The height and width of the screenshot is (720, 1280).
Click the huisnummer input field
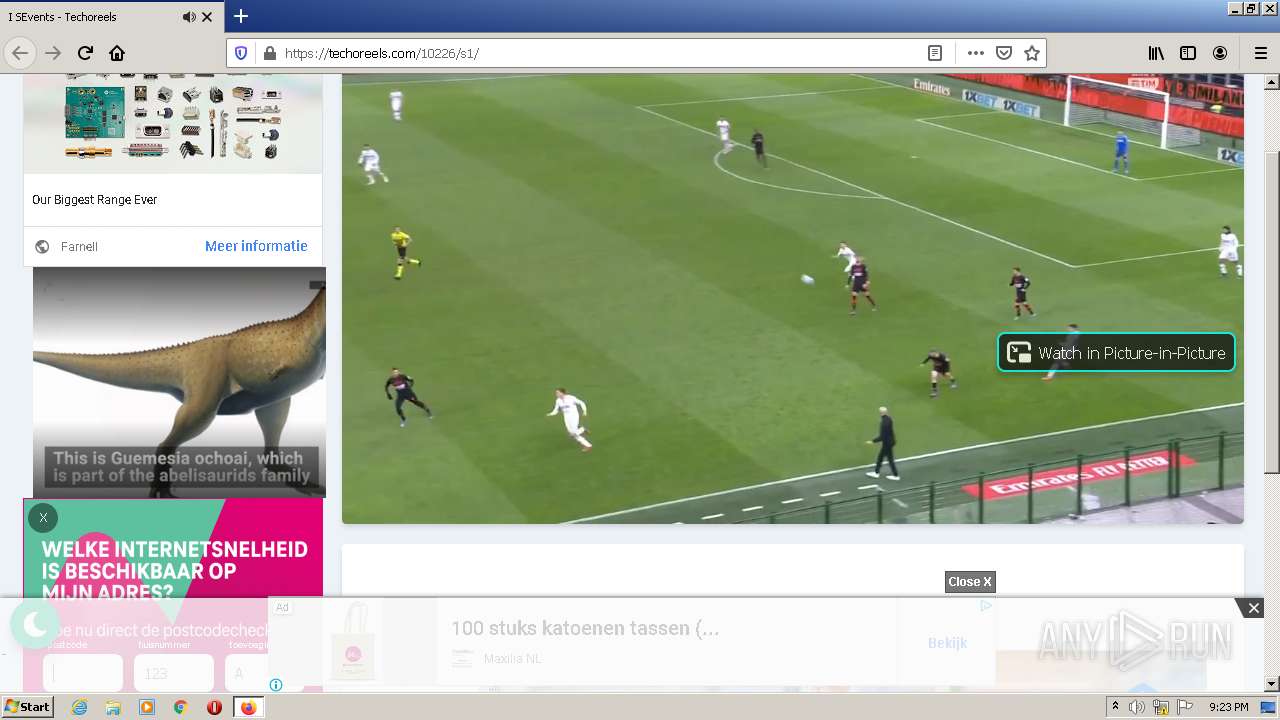pos(174,673)
